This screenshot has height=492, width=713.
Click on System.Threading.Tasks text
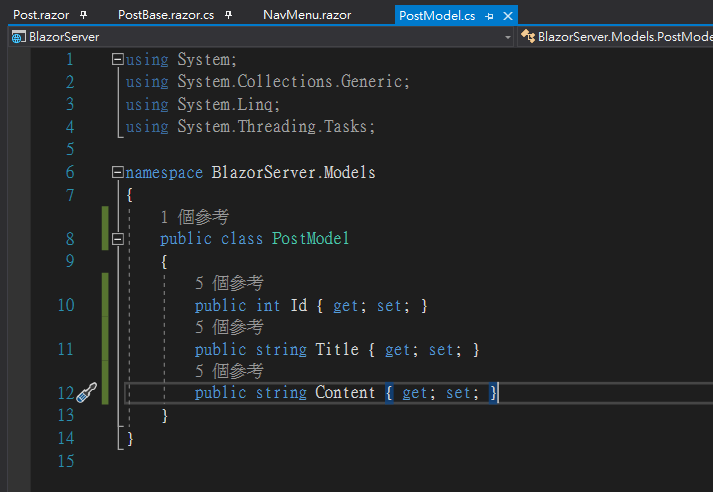[x=272, y=126]
